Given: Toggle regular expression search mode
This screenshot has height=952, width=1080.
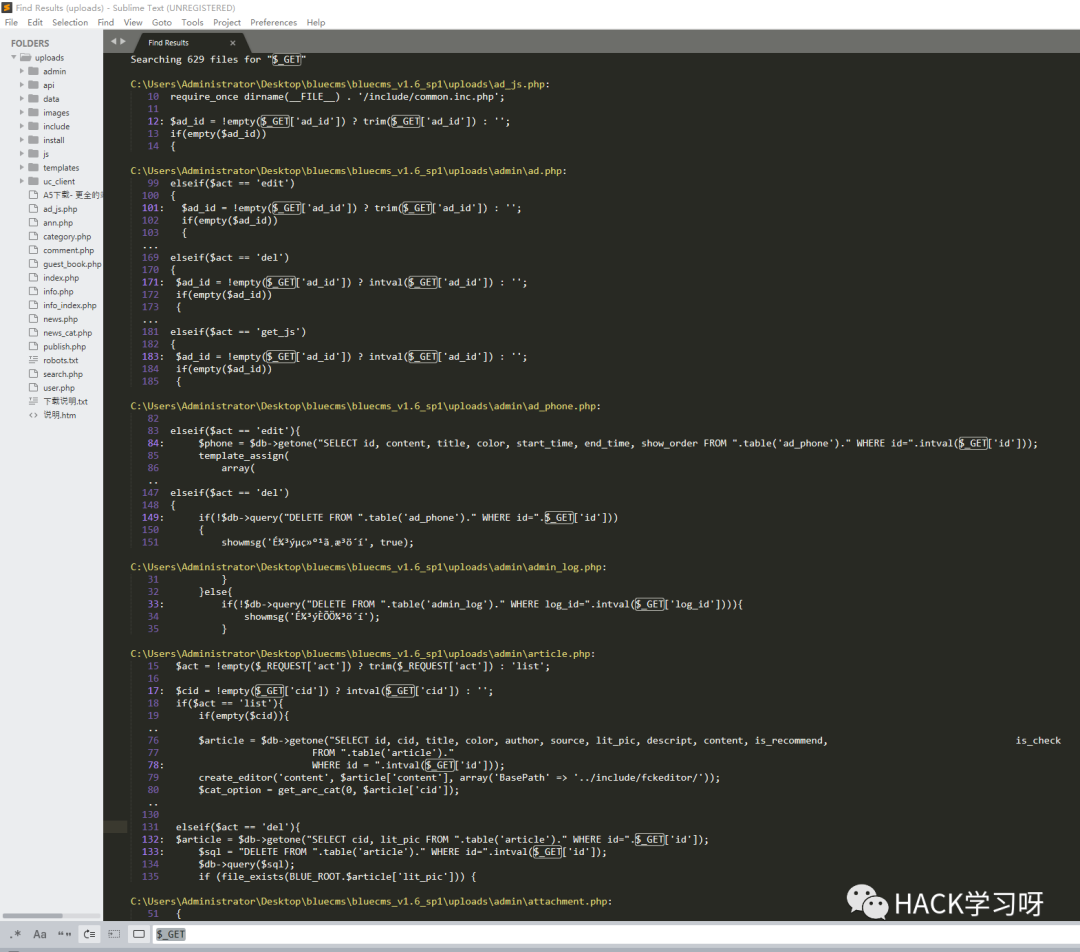Looking at the screenshot, I should (x=17, y=934).
